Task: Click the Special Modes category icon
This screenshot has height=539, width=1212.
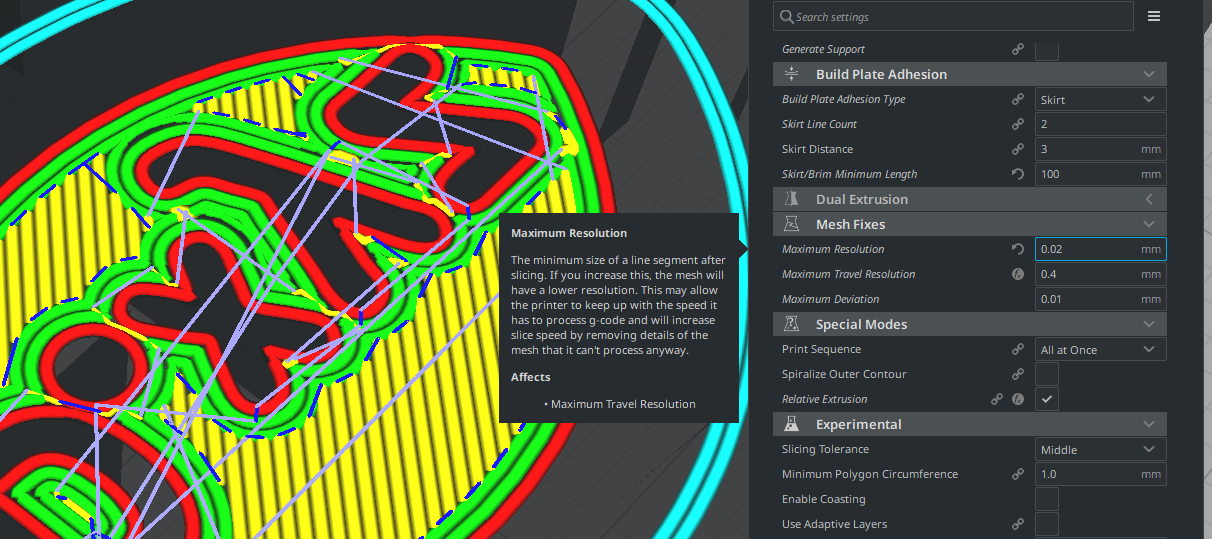Action: (x=792, y=324)
